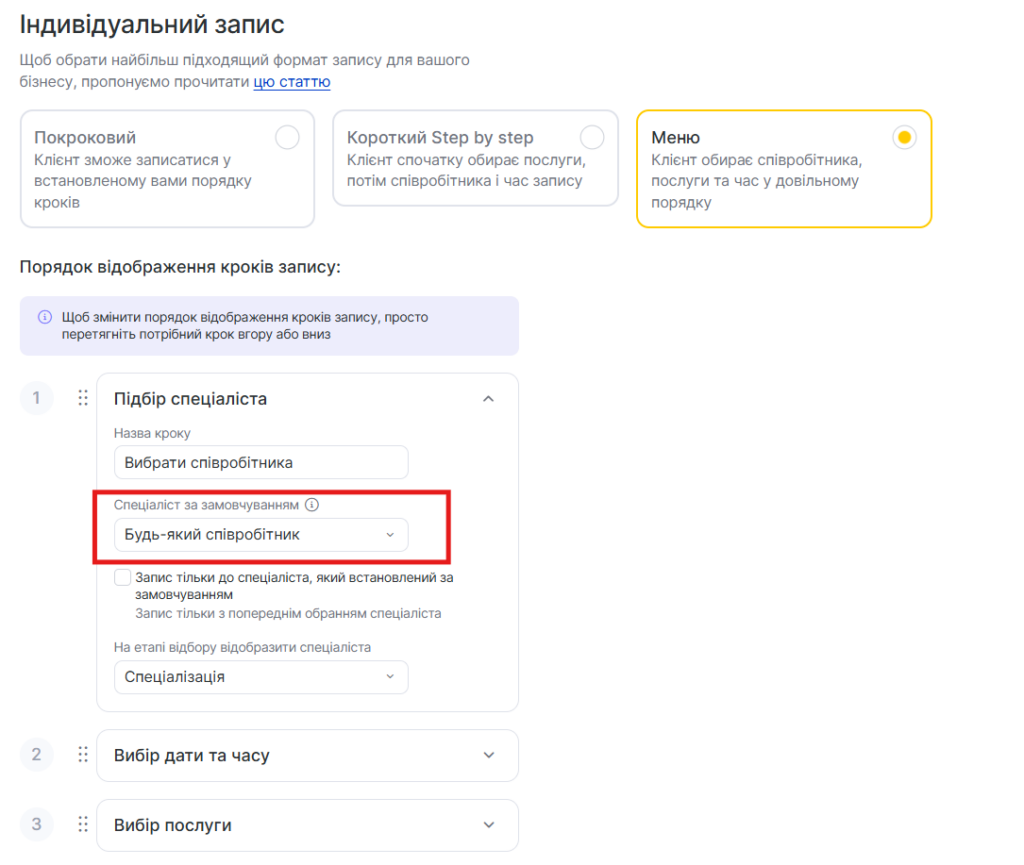This screenshot has width=1024, height=865.
Task: Click the Меню format card title
Action: pyautogui.click(x=676, y=138)
